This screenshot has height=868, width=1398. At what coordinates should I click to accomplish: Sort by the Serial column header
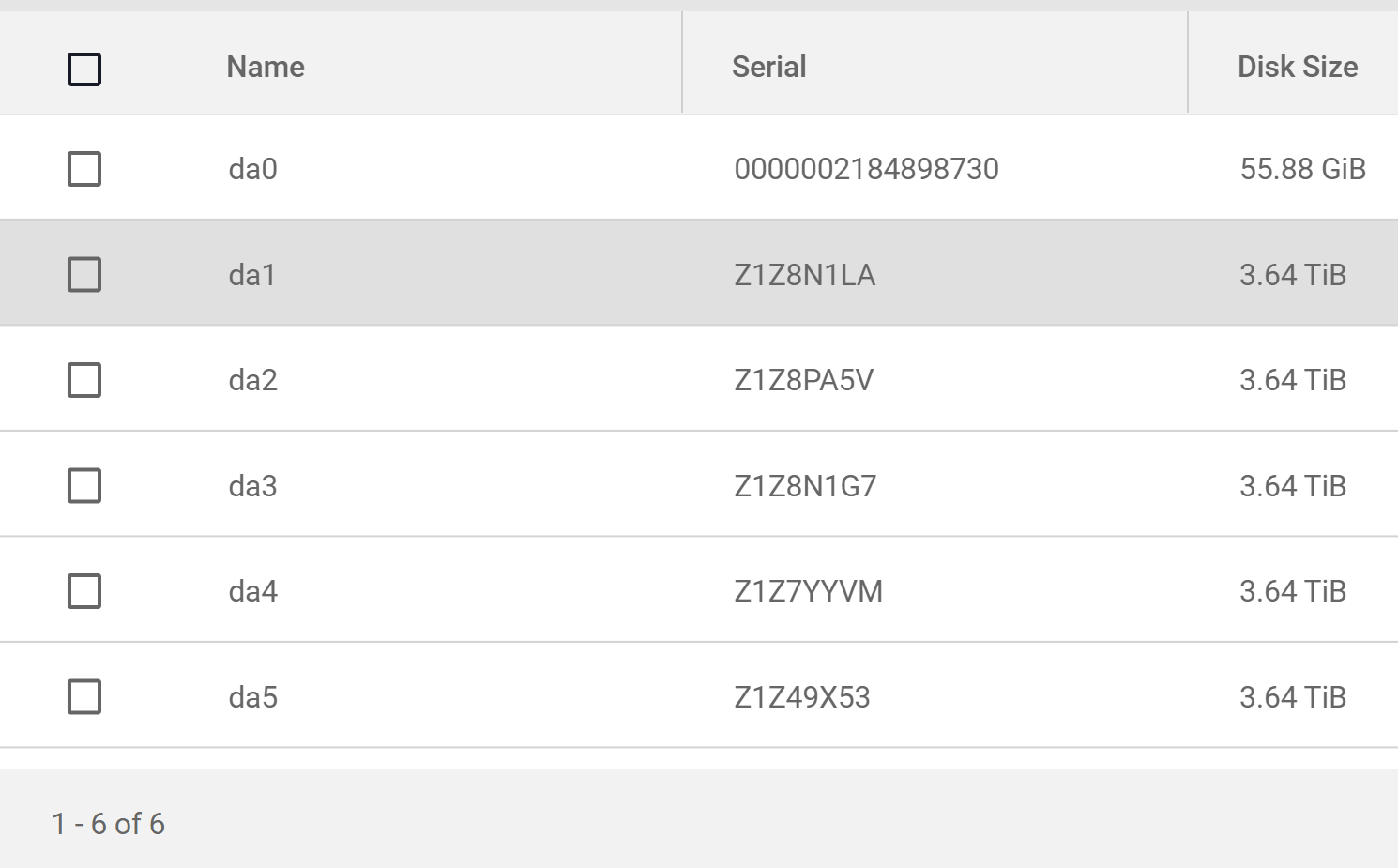768,67
